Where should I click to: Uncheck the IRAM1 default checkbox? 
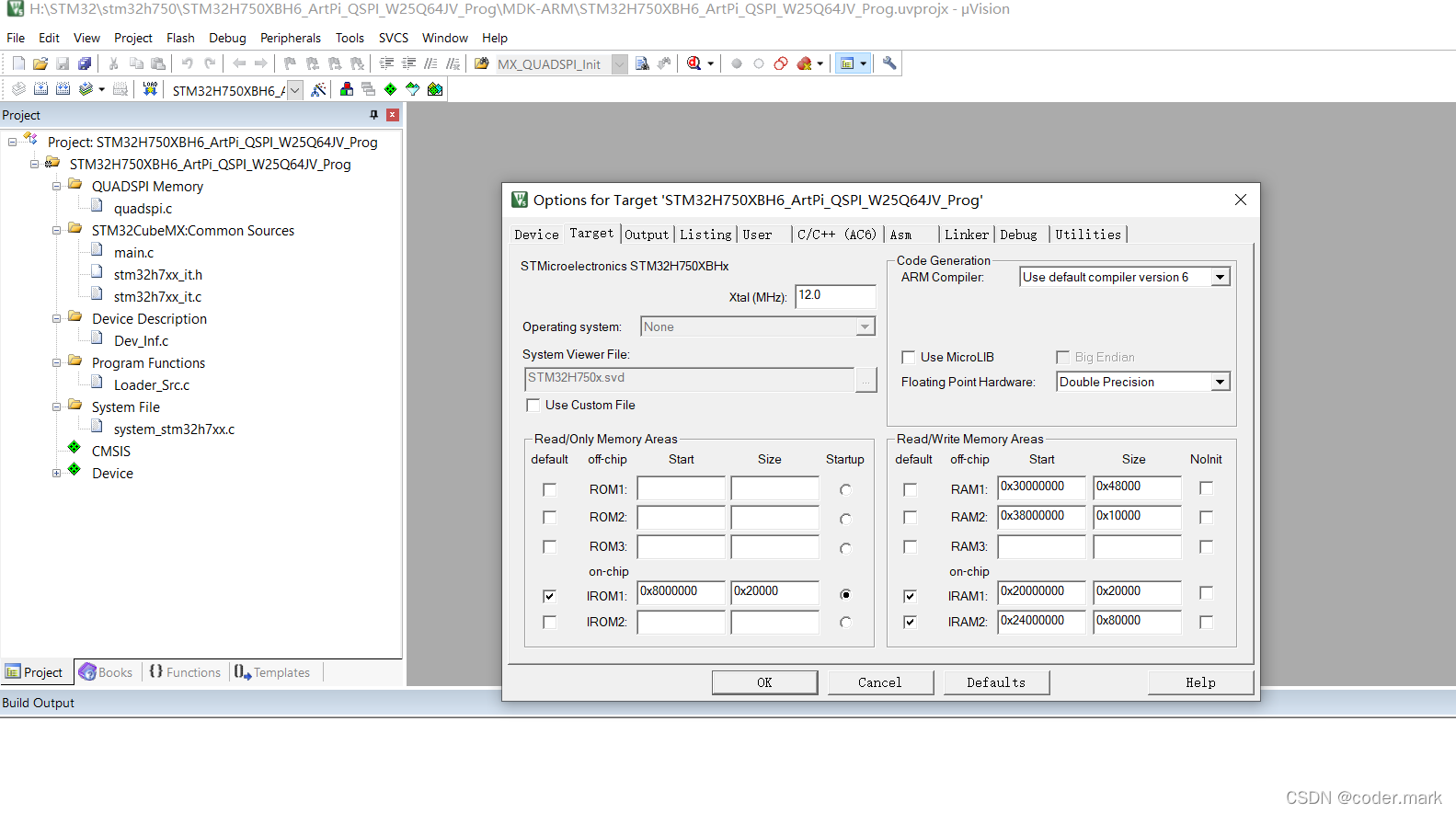point(910,596)
